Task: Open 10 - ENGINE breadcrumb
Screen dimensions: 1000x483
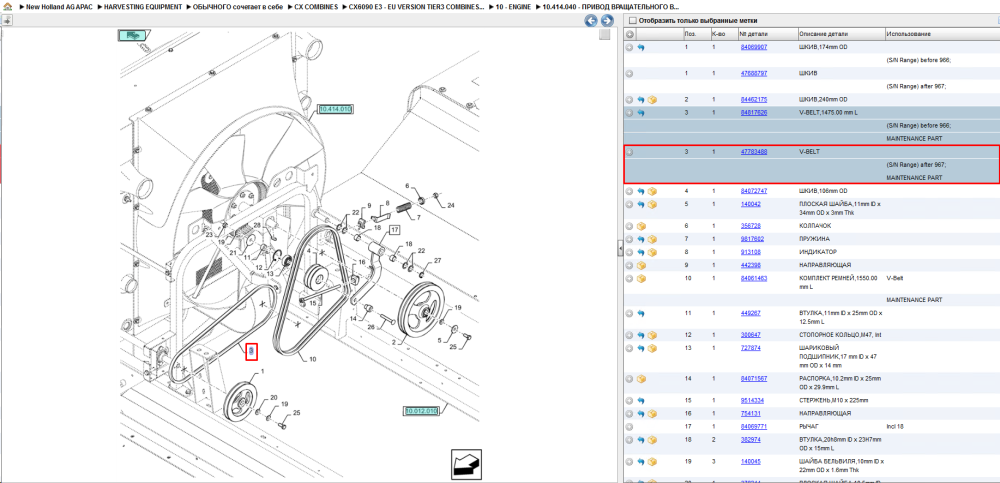Action: tap(513, 6)
